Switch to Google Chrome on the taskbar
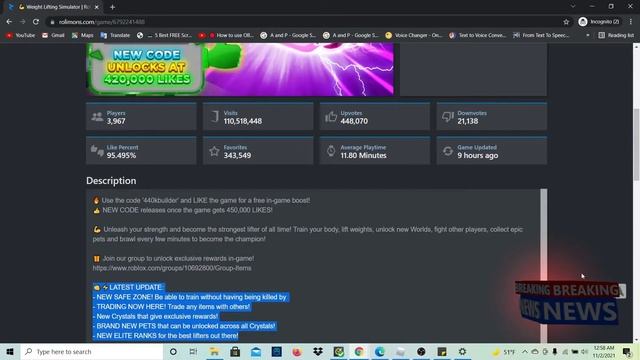Screen dimensions: 640x360 (359, 351)
